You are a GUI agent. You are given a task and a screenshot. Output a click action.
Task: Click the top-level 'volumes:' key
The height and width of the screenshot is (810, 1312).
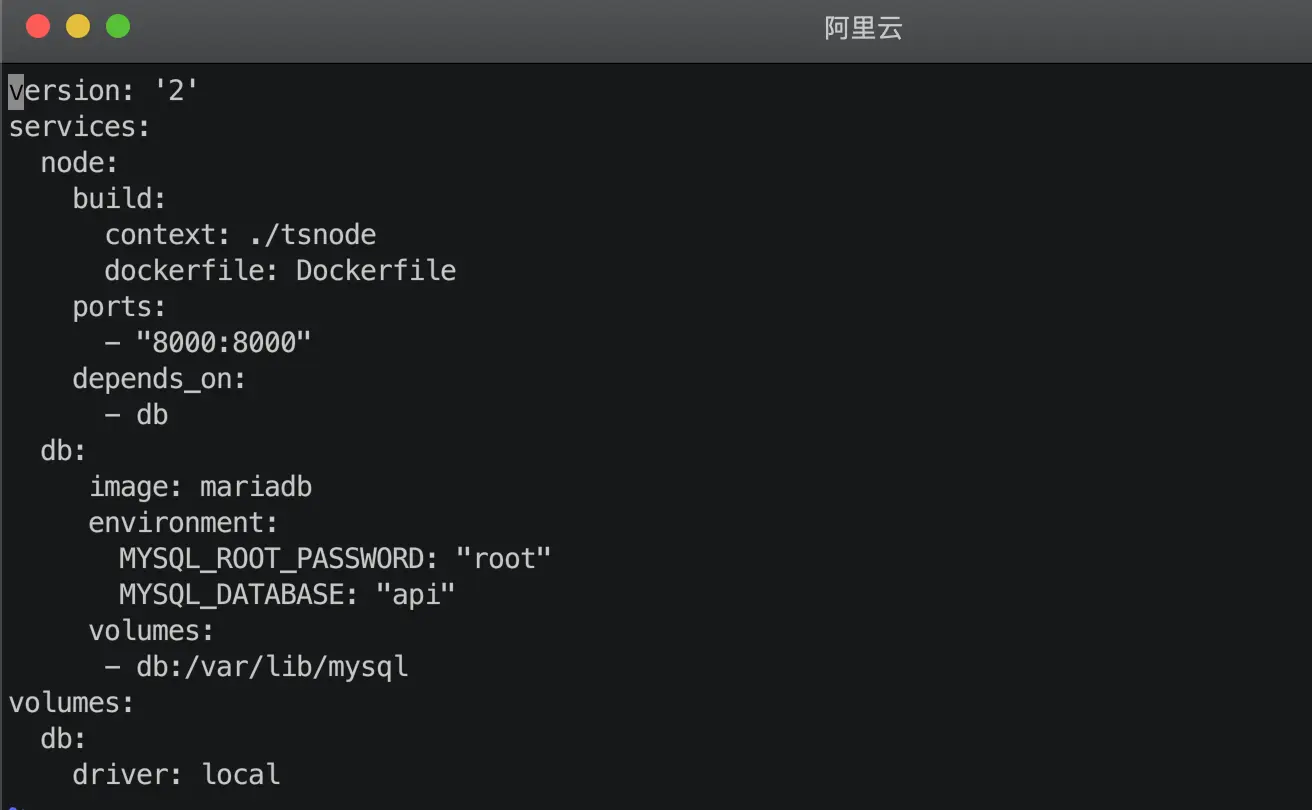(x=71, y=703)
